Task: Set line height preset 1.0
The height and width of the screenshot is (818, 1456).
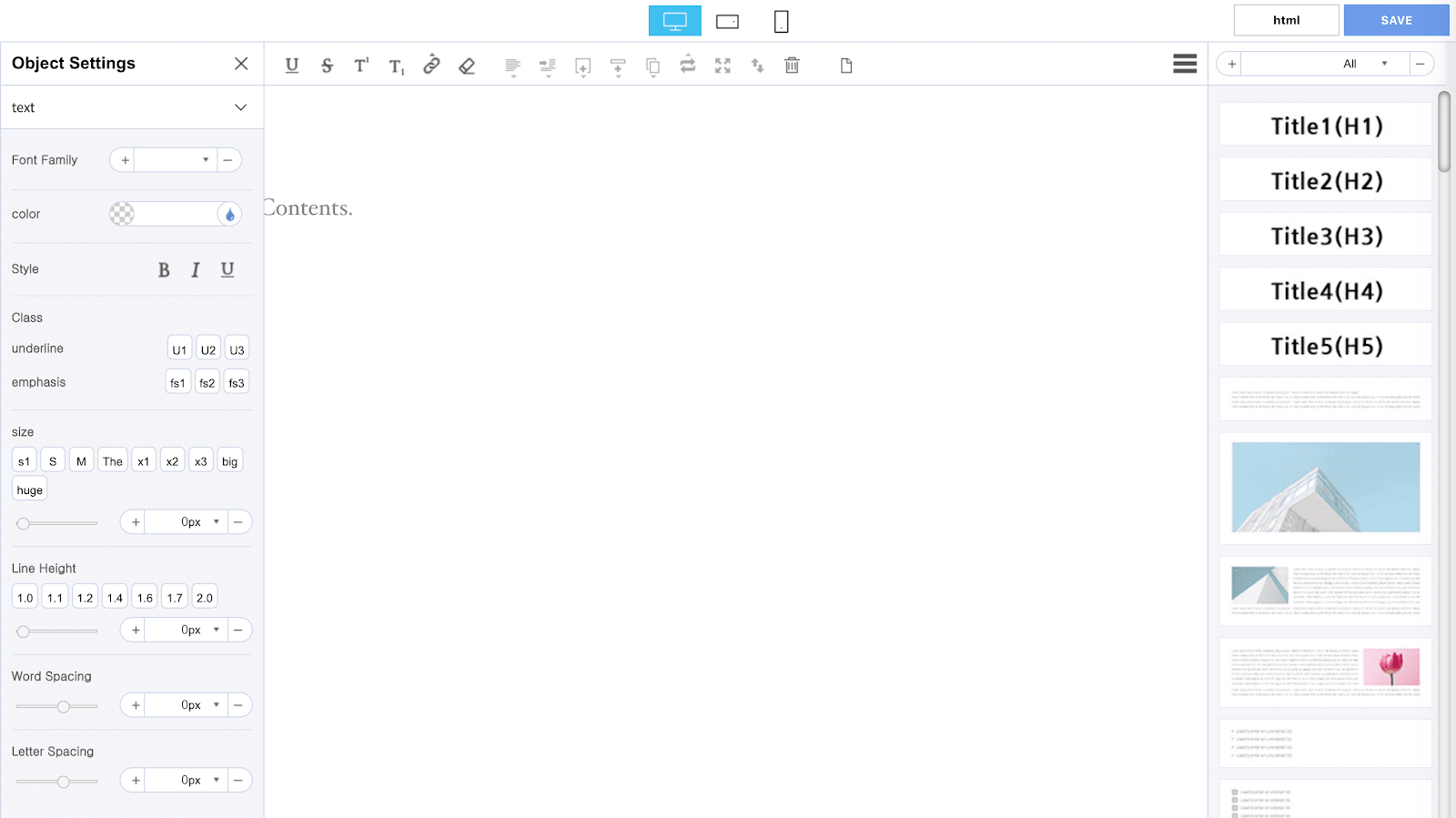Action: (x=25, y=598)
